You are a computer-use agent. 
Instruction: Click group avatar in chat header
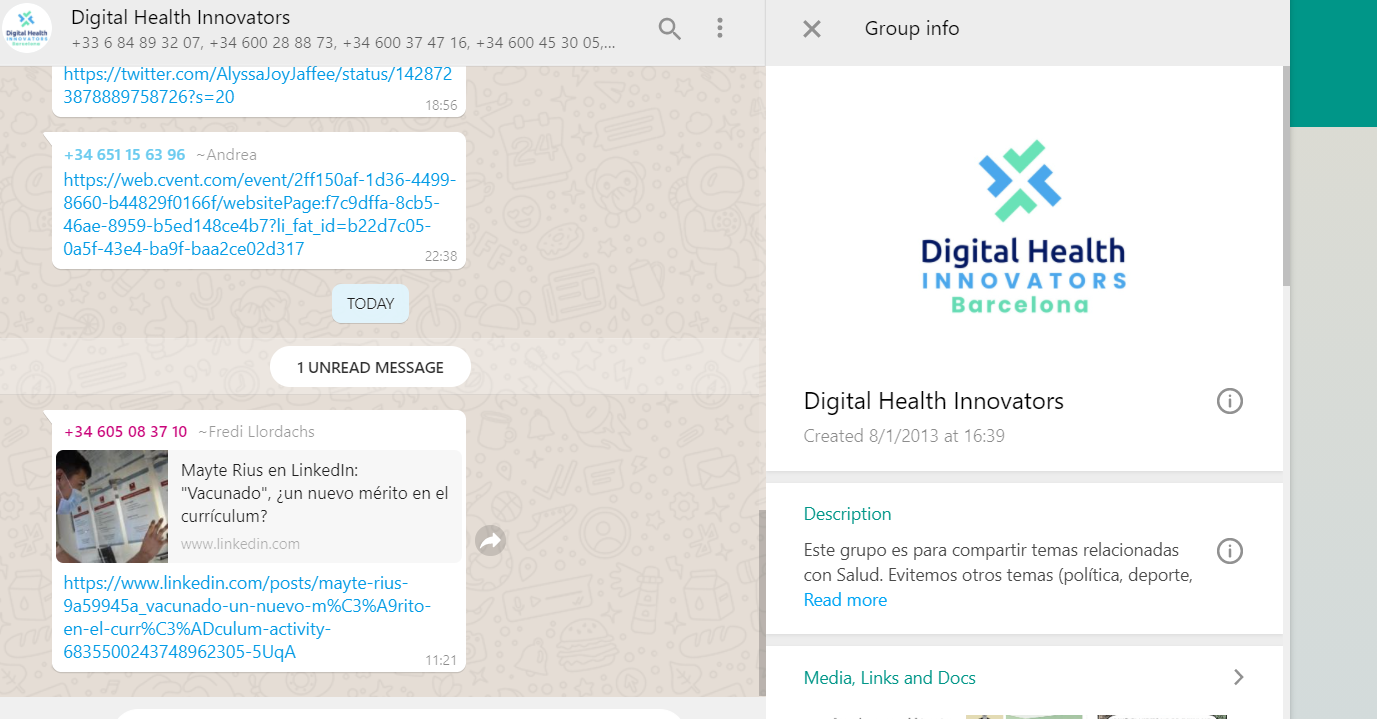click(x=28, y=29)
